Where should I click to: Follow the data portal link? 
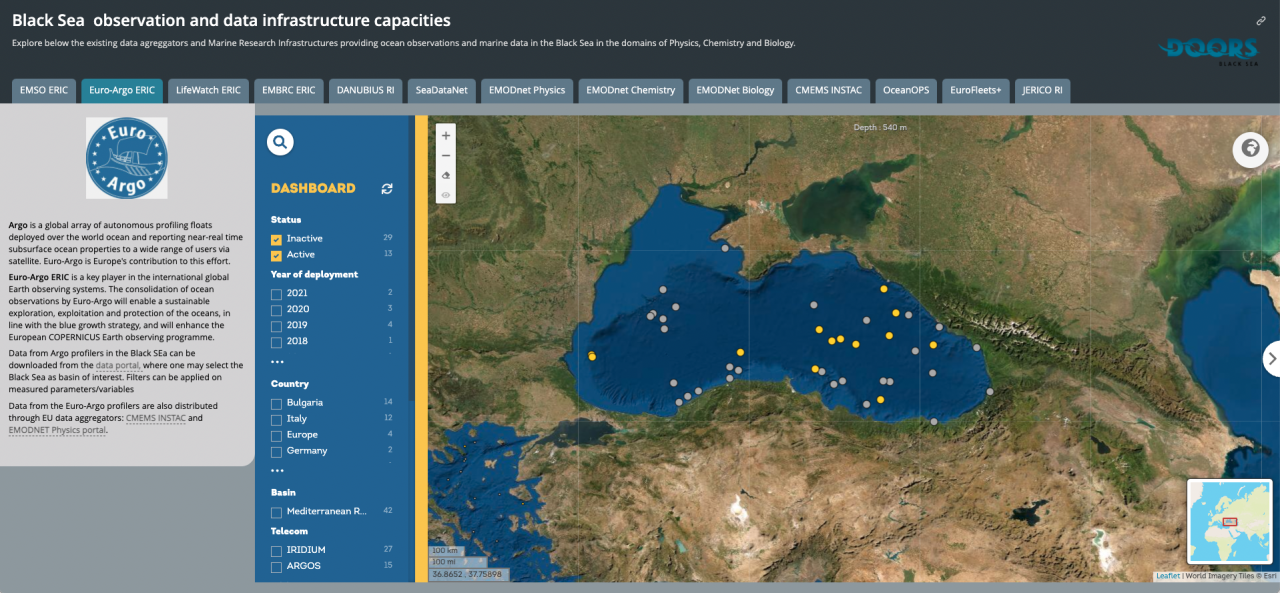(x=118, y=366)
